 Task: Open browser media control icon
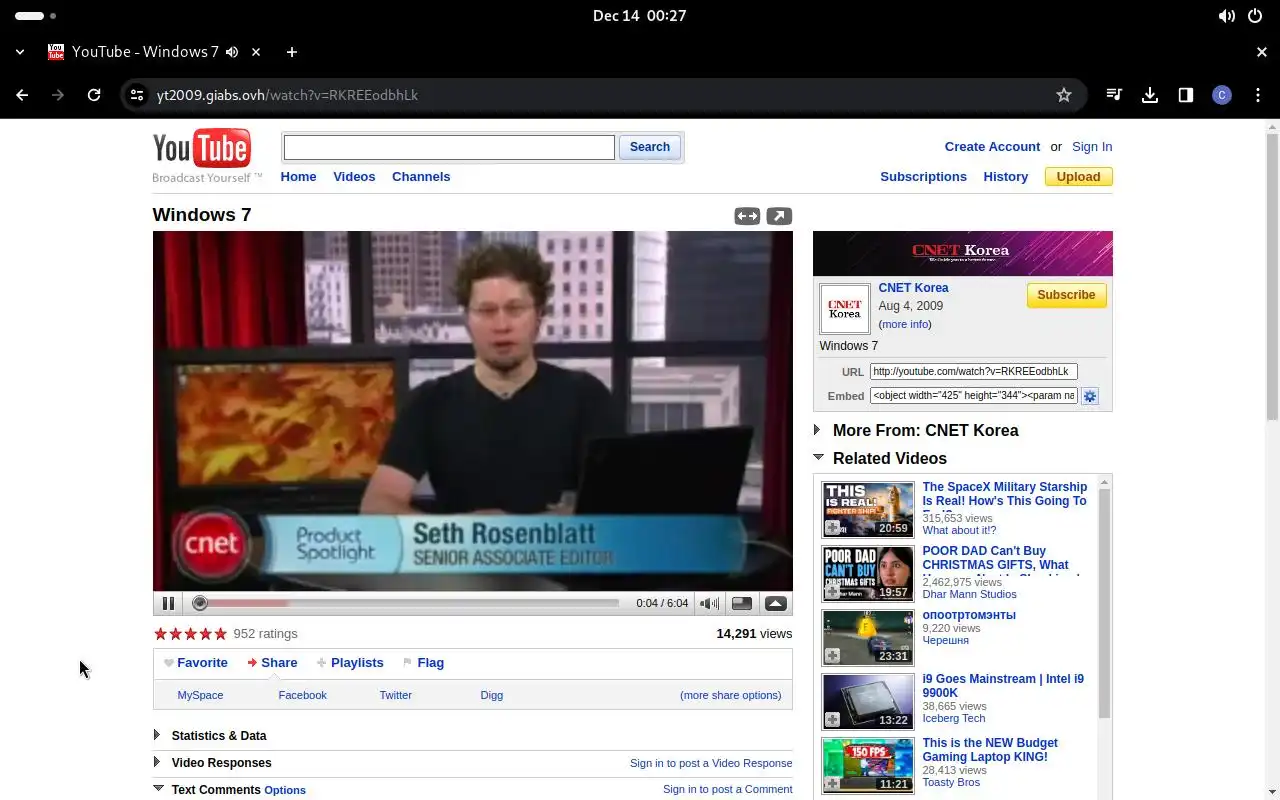pos(1114,95)
